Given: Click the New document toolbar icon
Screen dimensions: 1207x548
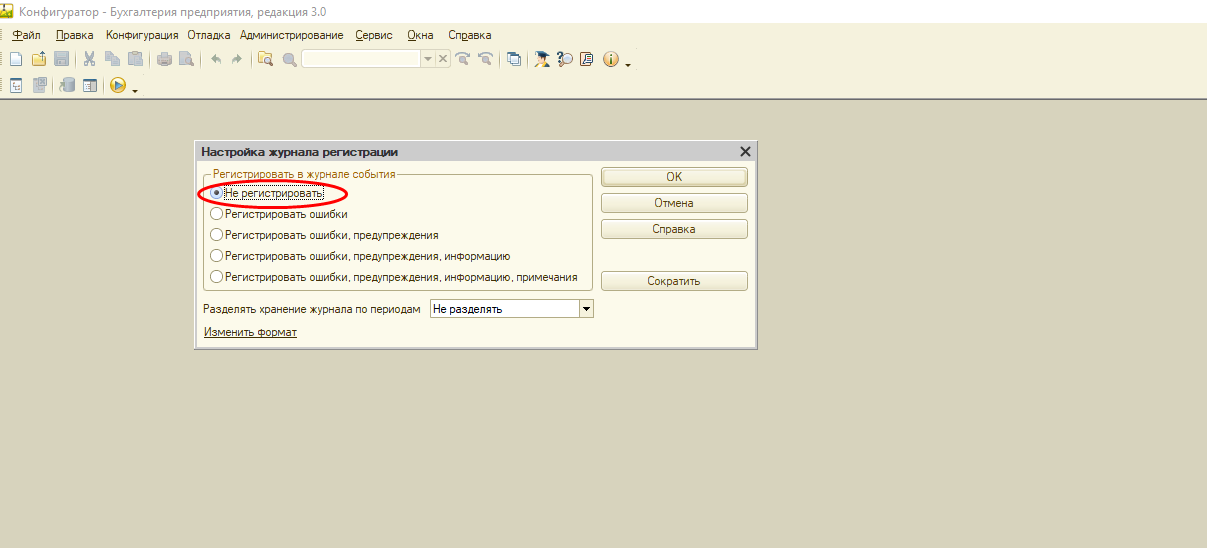Looking at the screenshot, I should pos(16,60).
